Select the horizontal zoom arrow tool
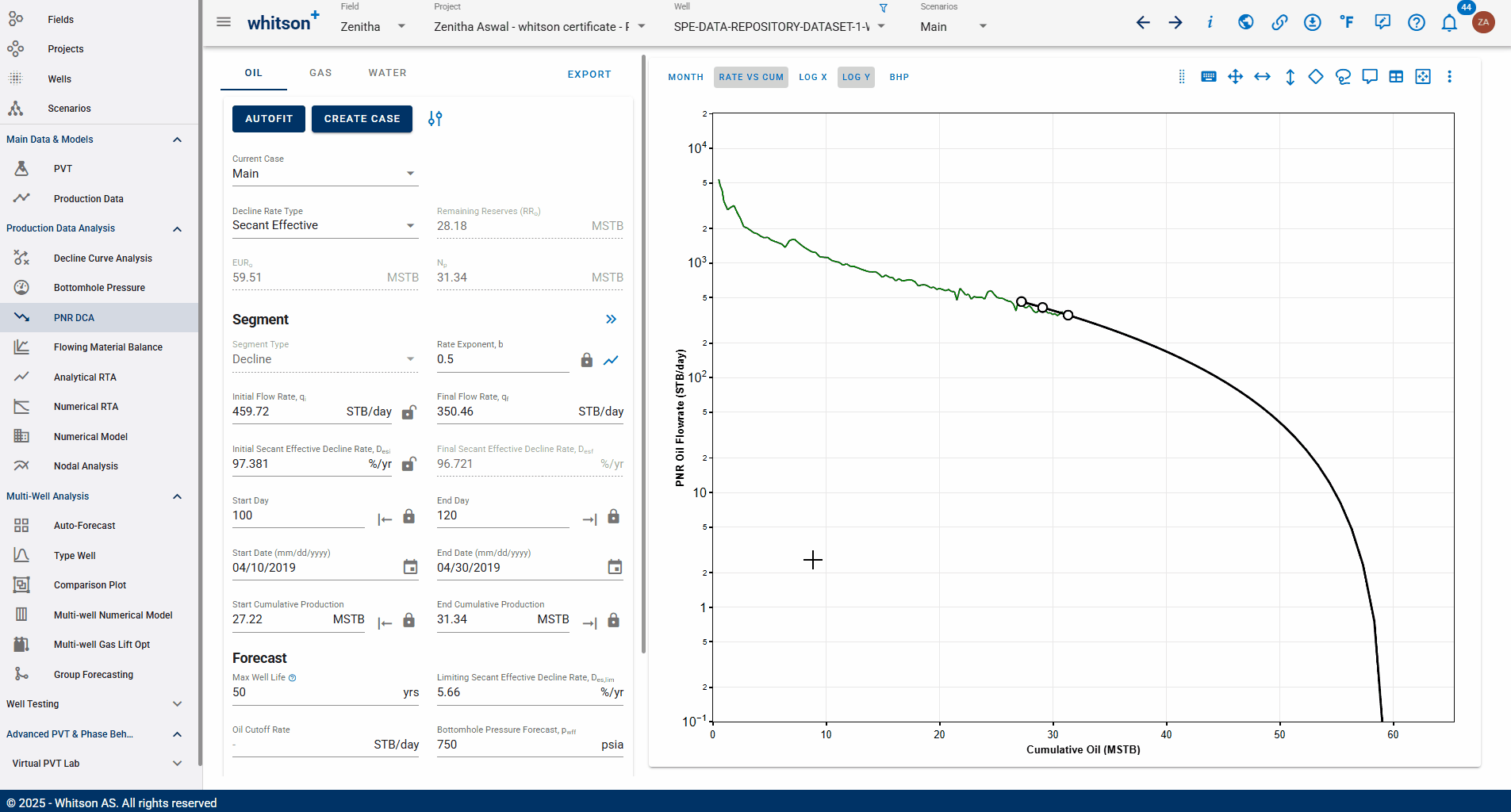This screenshot has height=812, width=1511. pyautogui.click(x=1262, y=77)
